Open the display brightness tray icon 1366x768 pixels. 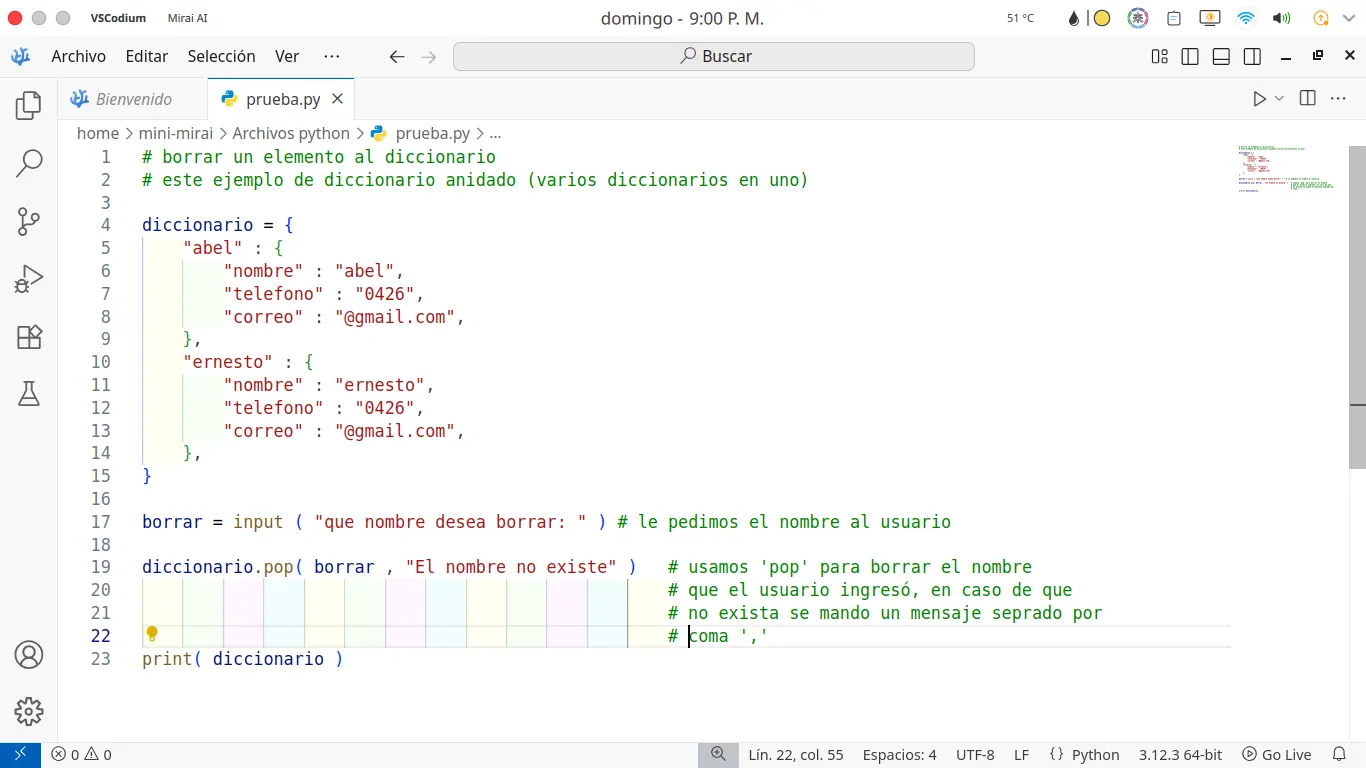tap(1209, 18)
